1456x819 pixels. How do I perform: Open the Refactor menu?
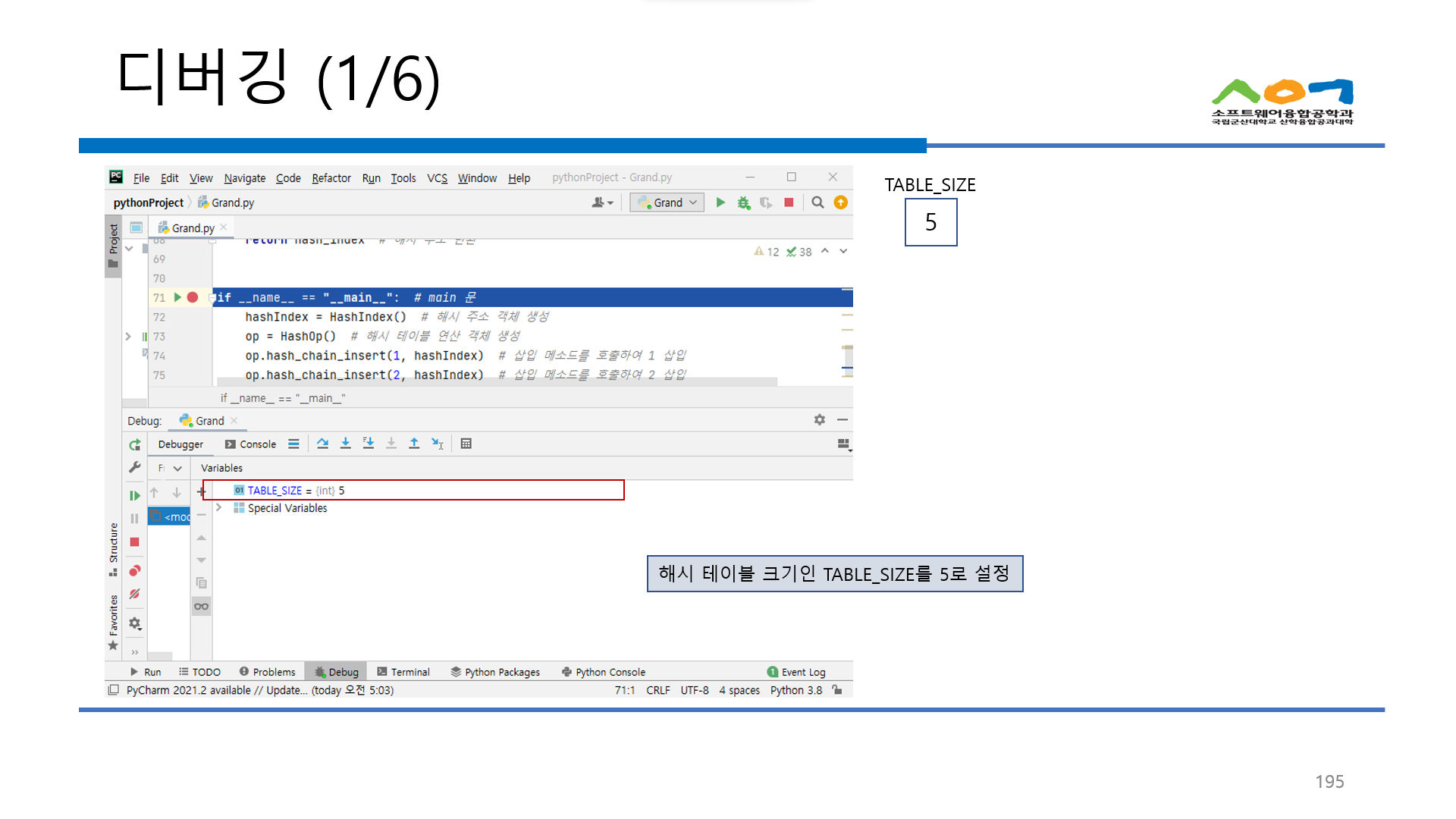[331, 177]
